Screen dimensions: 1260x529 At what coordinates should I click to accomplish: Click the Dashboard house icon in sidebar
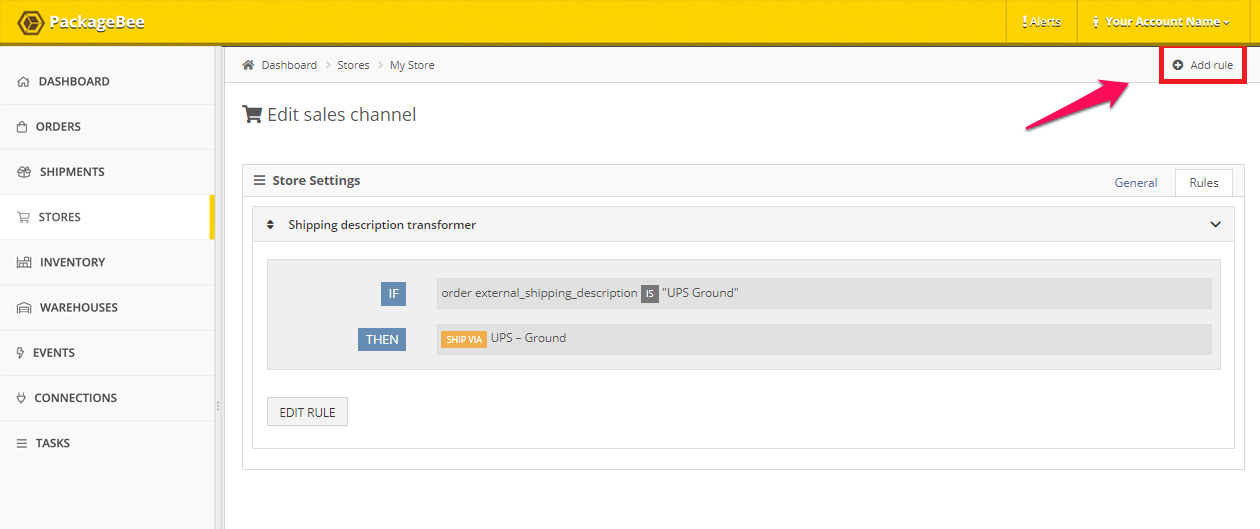(23, 82)
